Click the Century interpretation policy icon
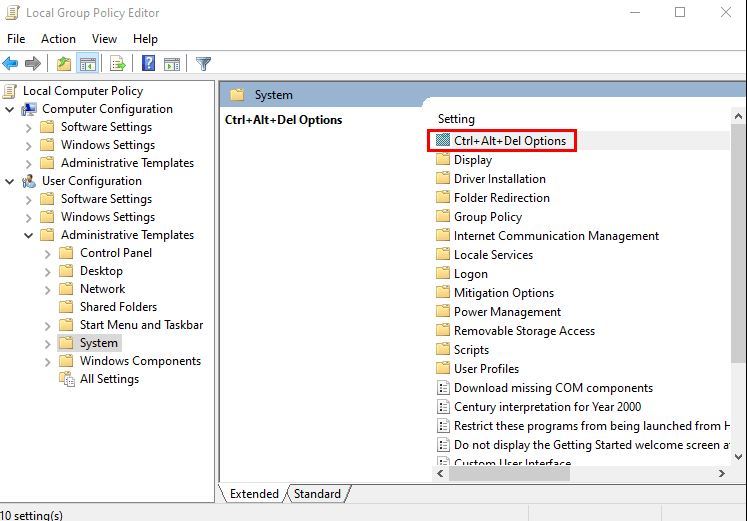This screenshot has height=521, width=747. (443, 407)
